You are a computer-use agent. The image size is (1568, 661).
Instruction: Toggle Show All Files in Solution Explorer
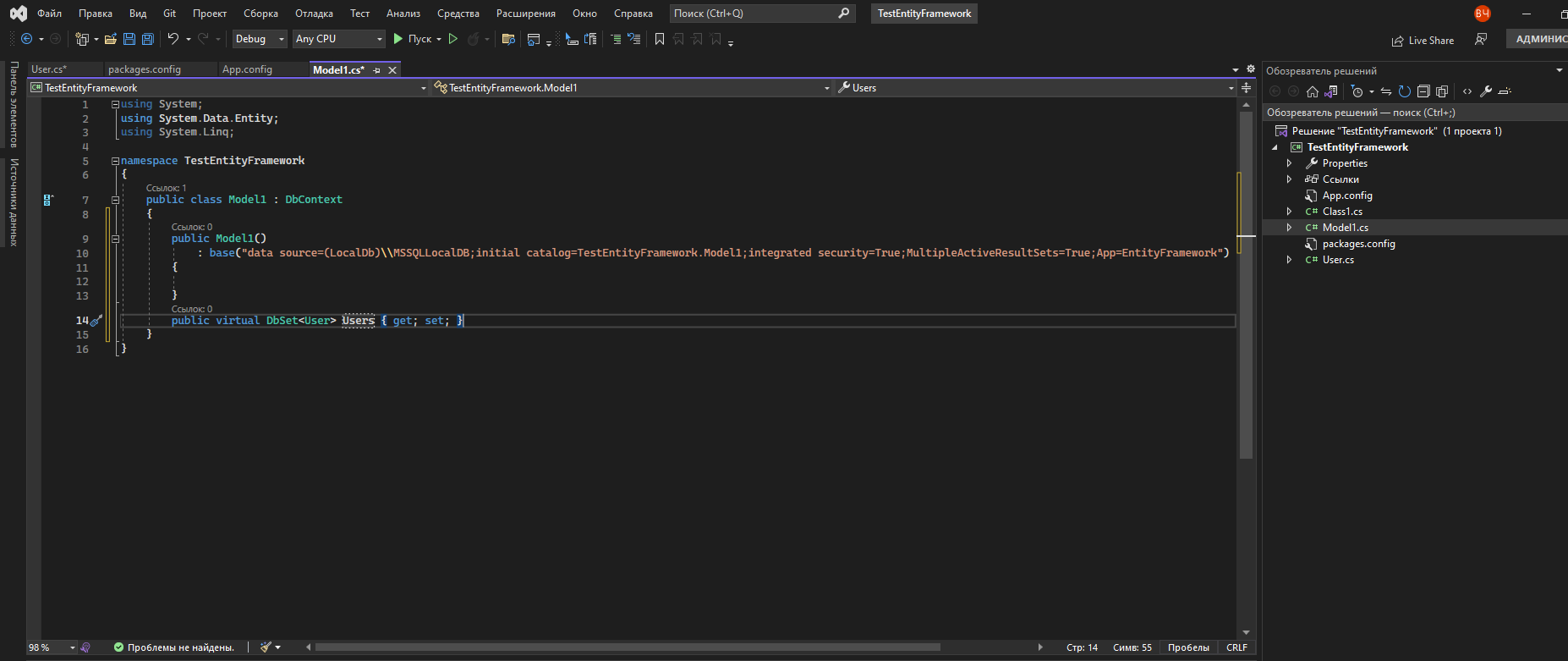tap(1442, 91)
